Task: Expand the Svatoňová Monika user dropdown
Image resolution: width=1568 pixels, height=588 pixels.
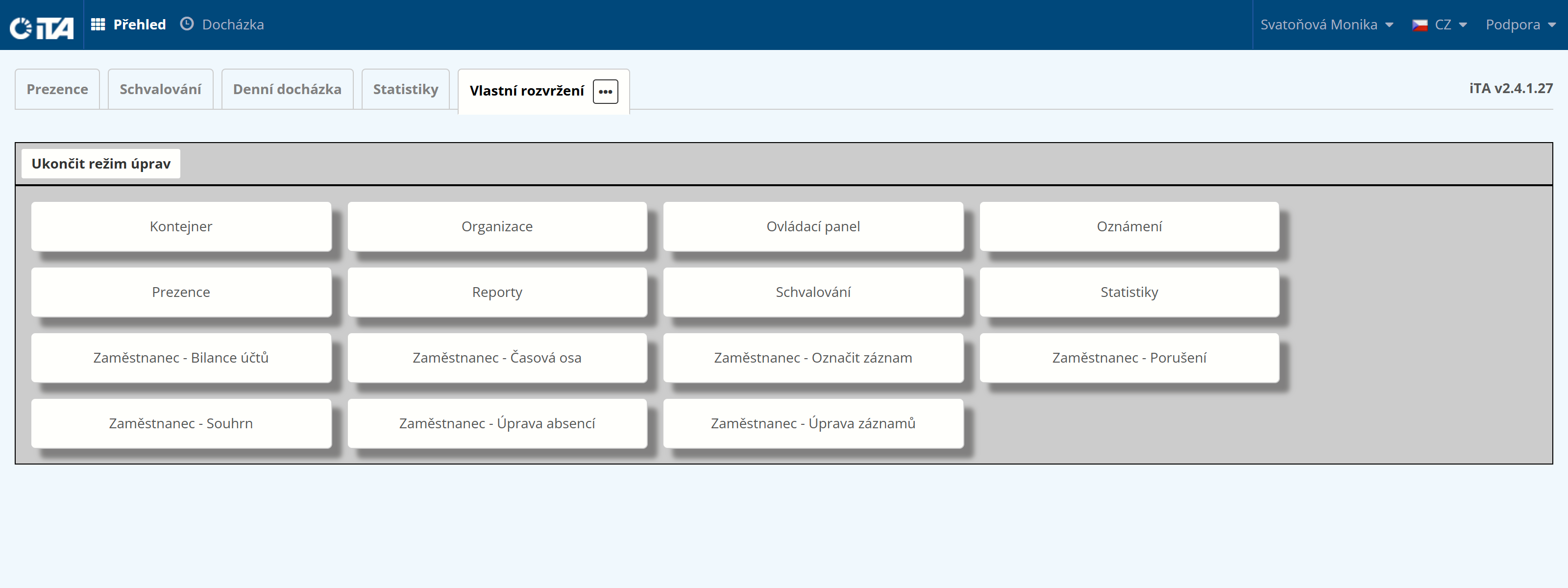Action: pyautogui.click(x=1326, y=24)
